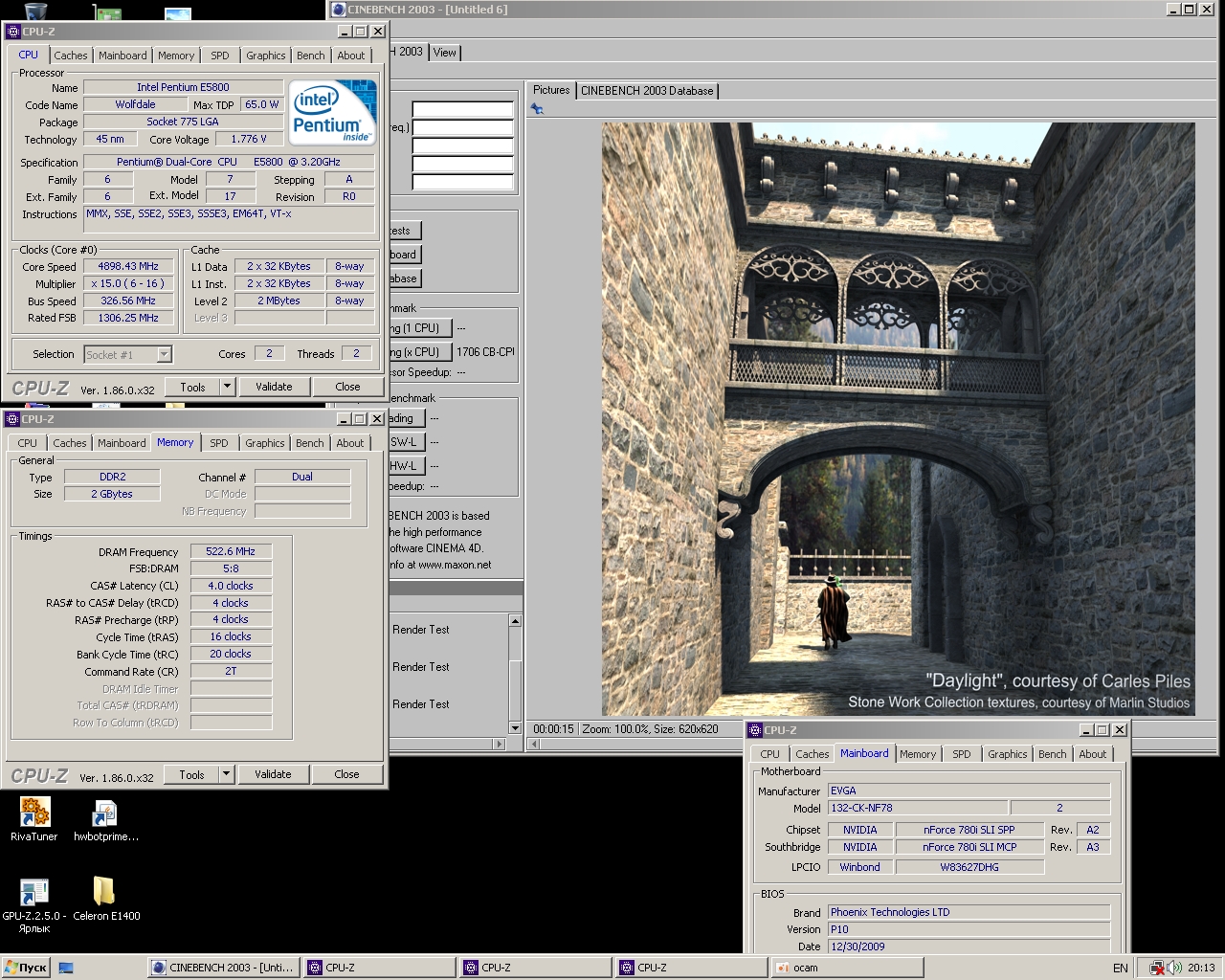Click the title icon of CPU-Z mainboard window

tap(755, 730)
